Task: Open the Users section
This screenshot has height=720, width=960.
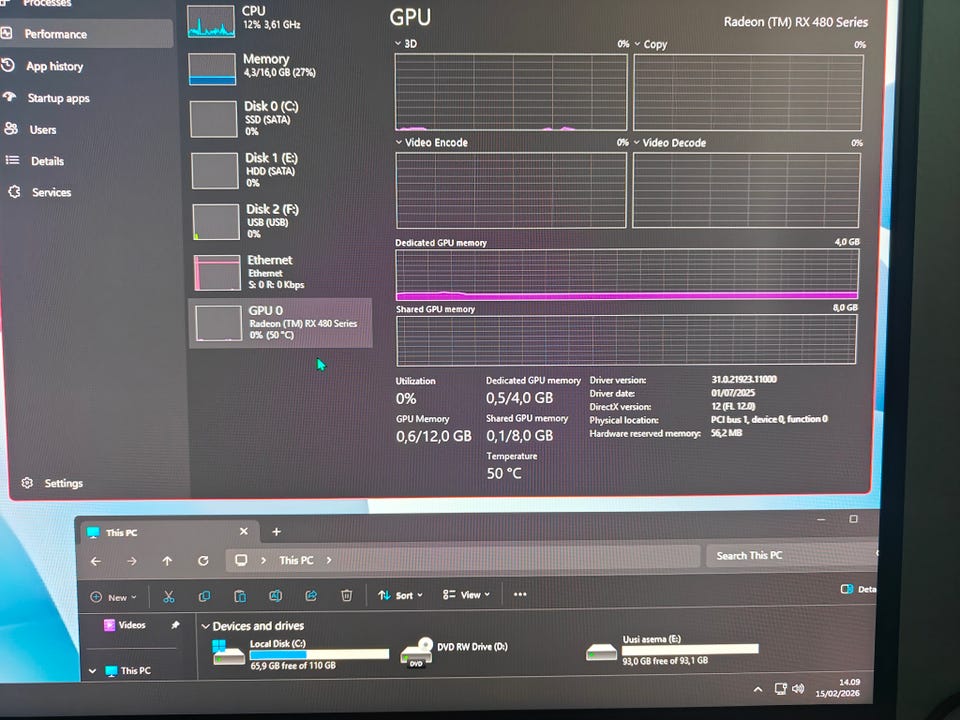Action: [x=42, y=130]
